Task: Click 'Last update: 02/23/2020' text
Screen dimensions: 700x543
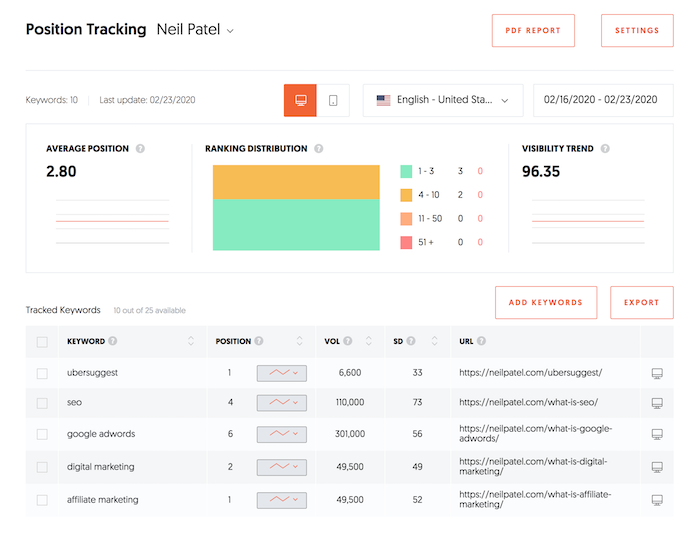Action: point(147,100)
